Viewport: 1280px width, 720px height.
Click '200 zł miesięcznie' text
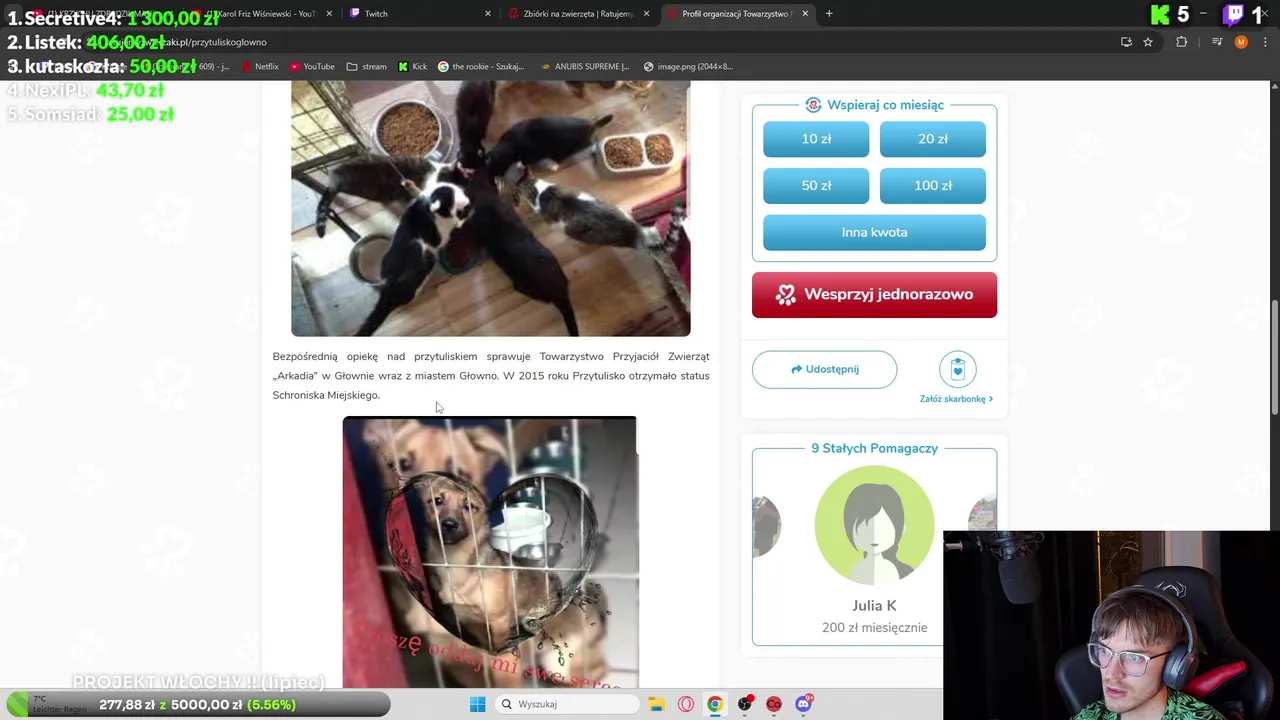point(874,628)
